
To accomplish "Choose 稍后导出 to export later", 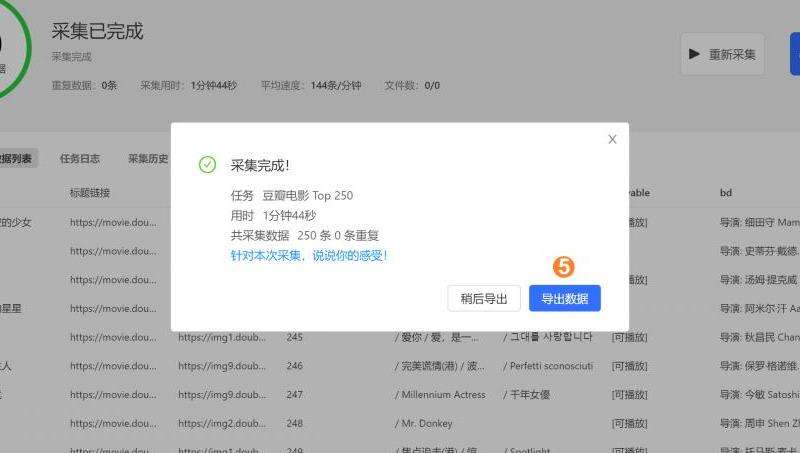I will (484, 298).
